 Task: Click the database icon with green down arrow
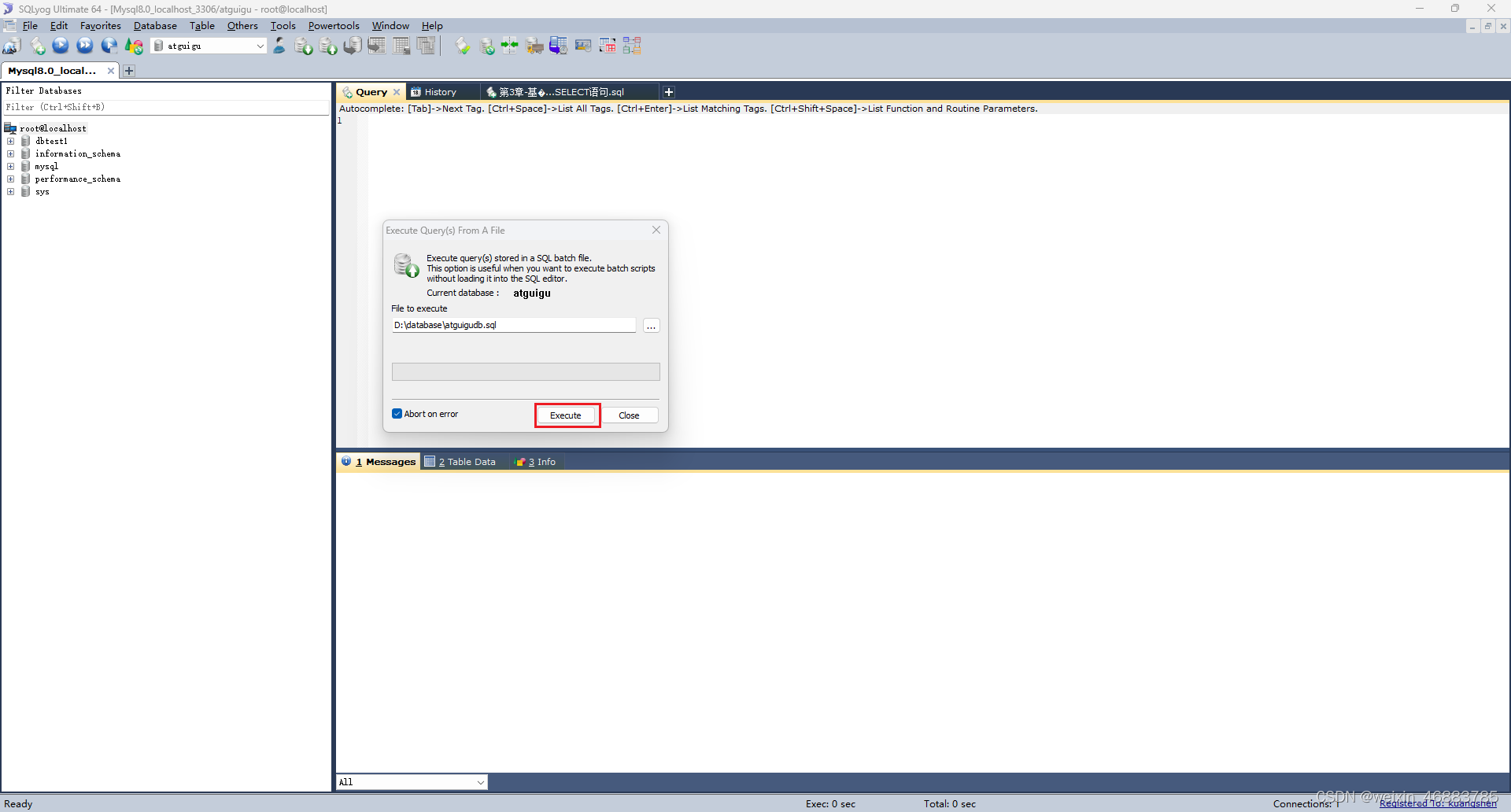pos(304,46)
